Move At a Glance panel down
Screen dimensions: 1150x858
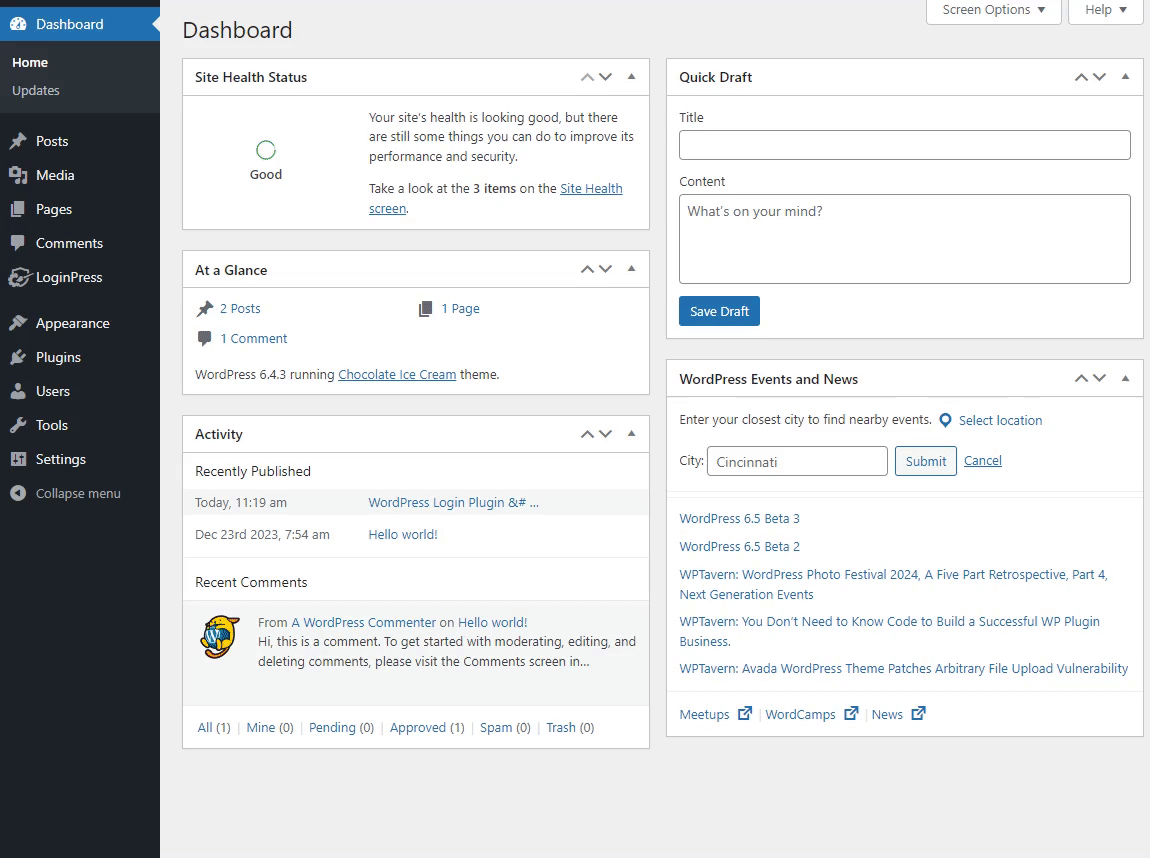[605, 269]
